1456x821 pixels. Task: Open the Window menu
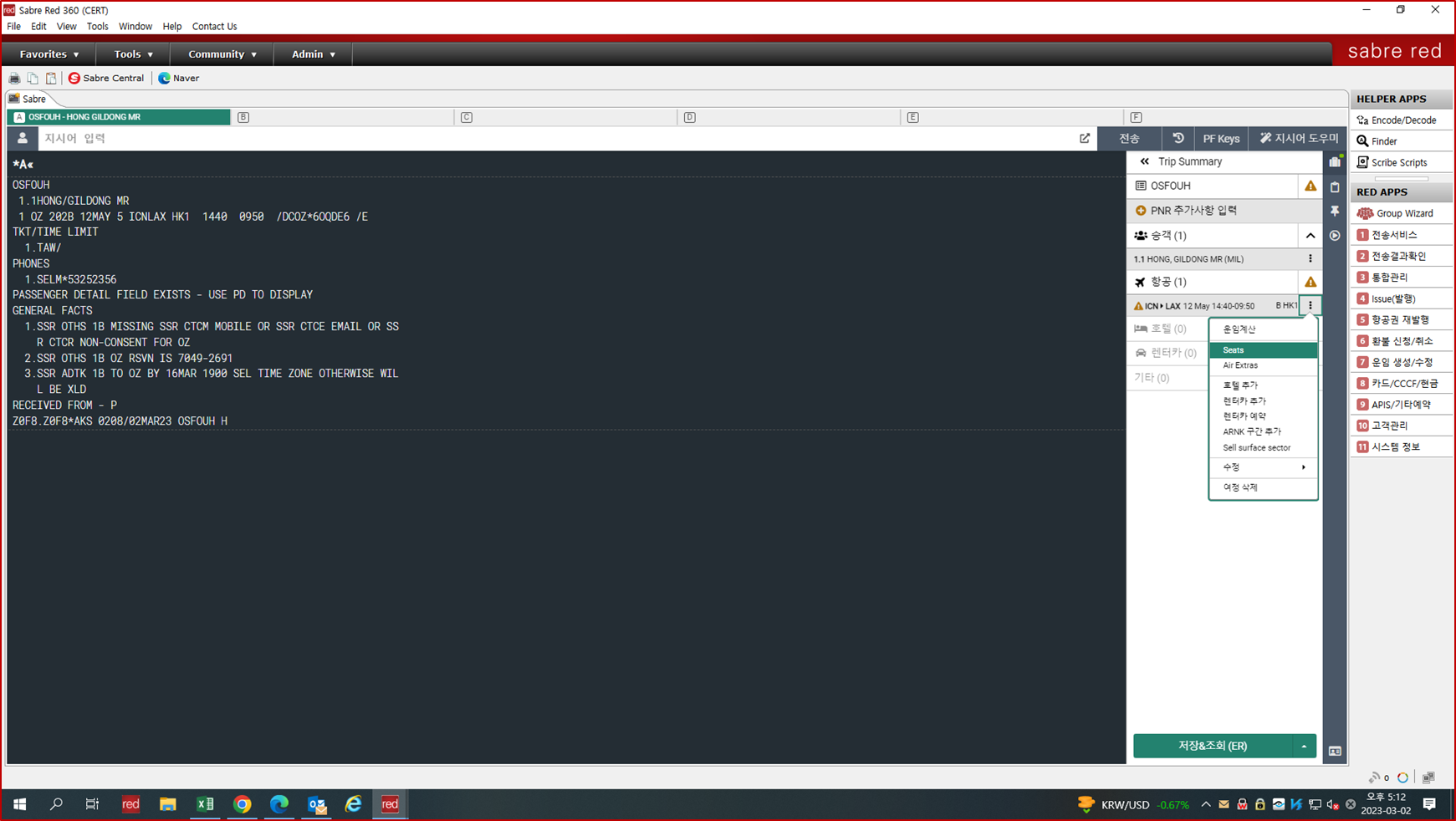coord(135,27)
